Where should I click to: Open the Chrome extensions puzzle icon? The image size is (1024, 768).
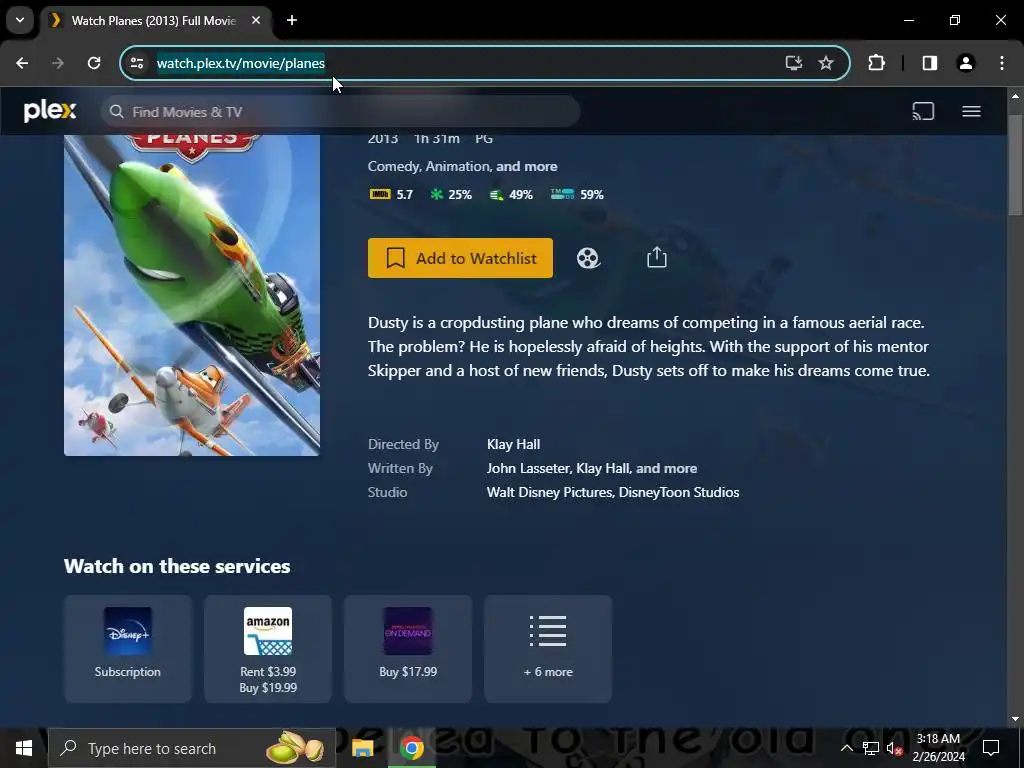876,63
